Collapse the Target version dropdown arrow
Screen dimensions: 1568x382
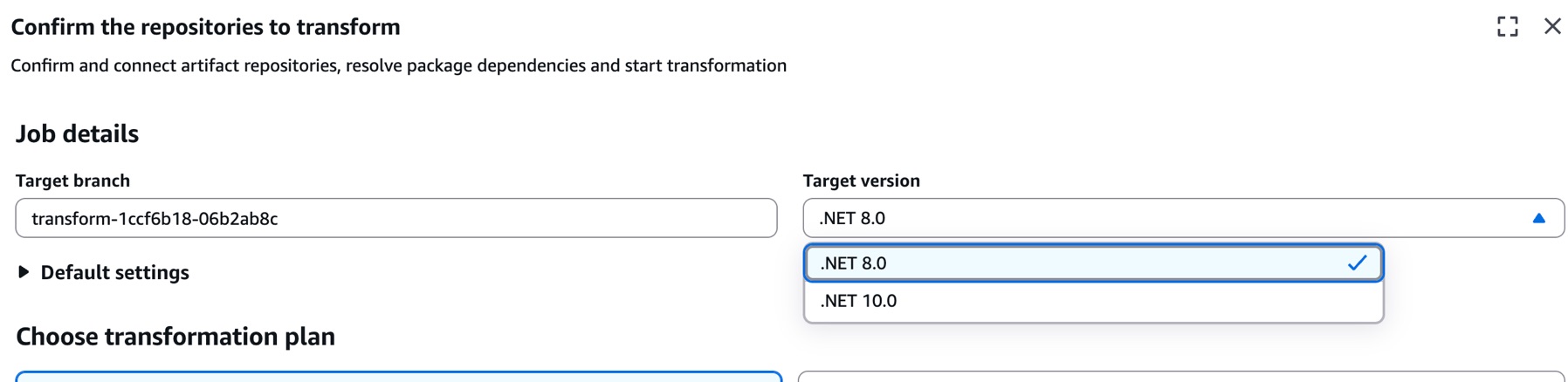click(1538, 218)
